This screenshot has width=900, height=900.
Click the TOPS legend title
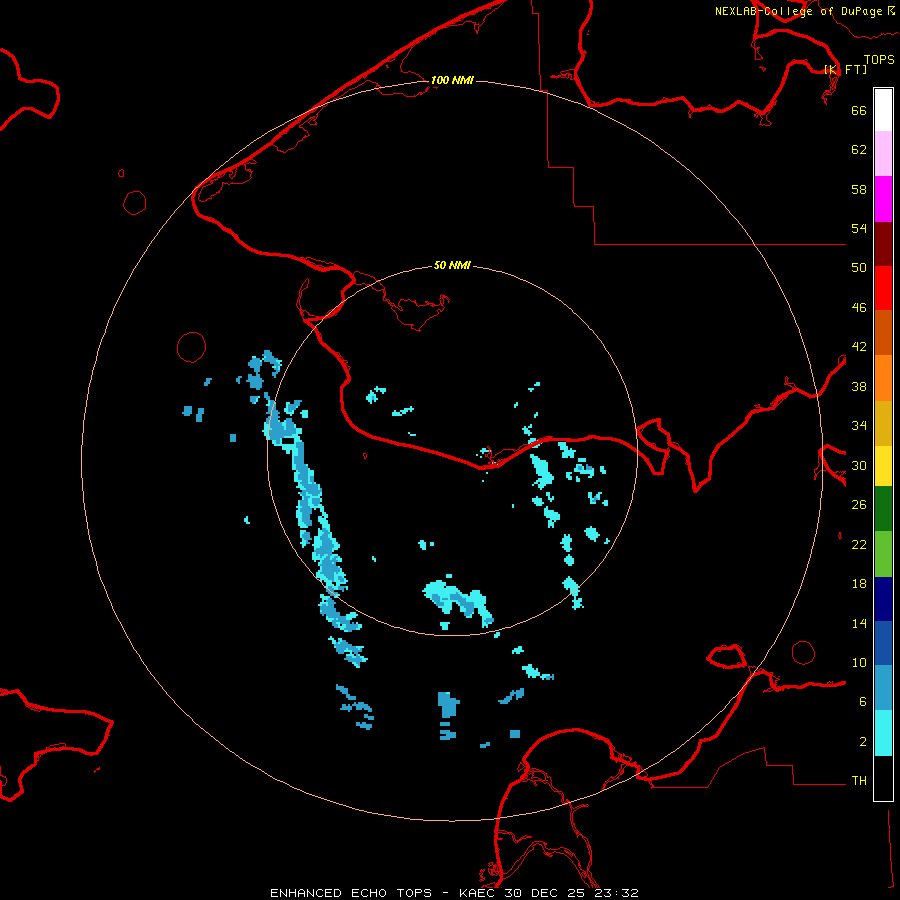(x=879, y=59)
